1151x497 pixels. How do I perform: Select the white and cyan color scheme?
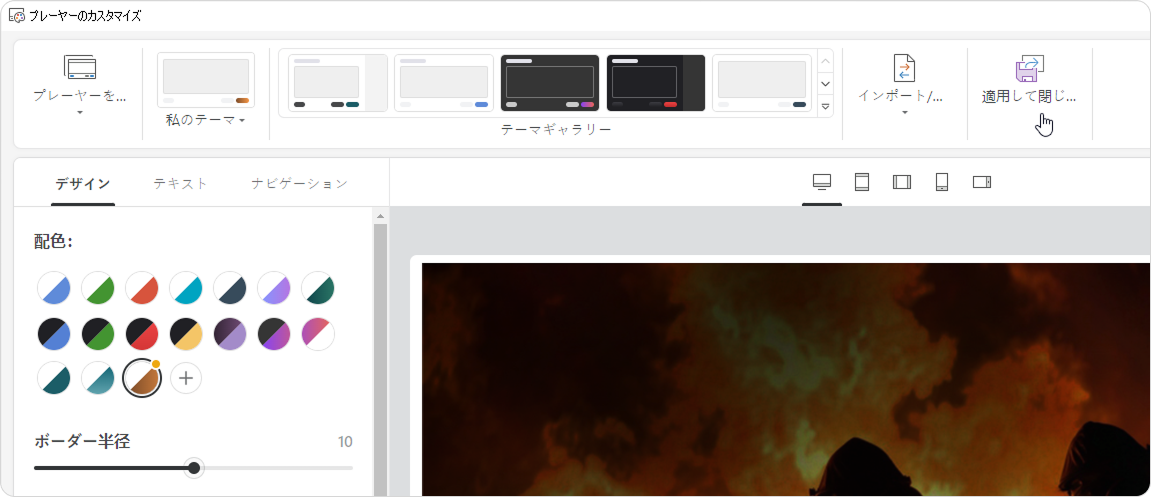[x=186, y=288]
